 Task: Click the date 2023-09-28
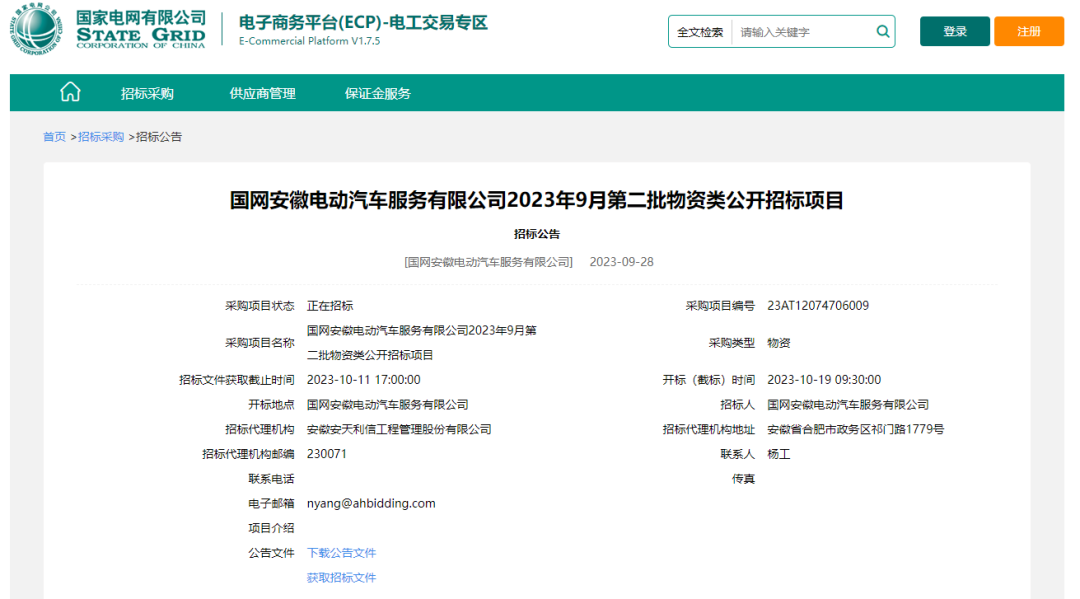click(x=621, y=262)
